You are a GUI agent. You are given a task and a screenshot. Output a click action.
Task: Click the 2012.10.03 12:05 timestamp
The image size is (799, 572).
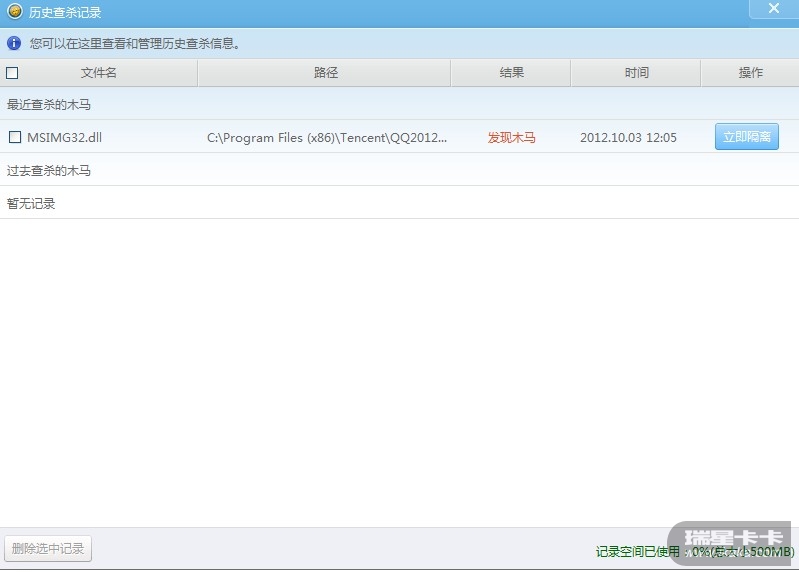628,138
